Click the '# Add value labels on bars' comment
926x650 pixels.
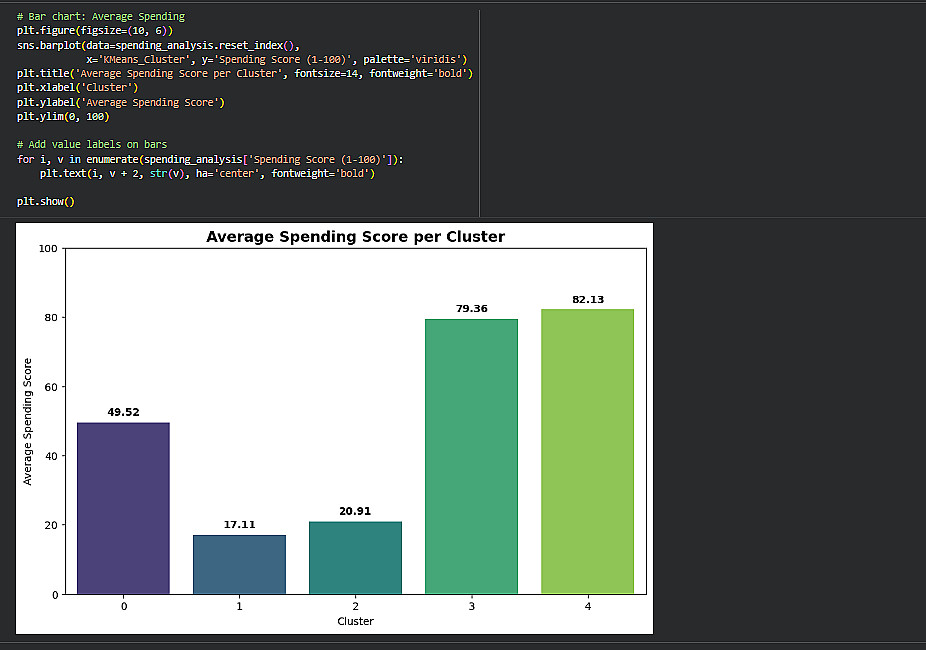coord(91,145)
